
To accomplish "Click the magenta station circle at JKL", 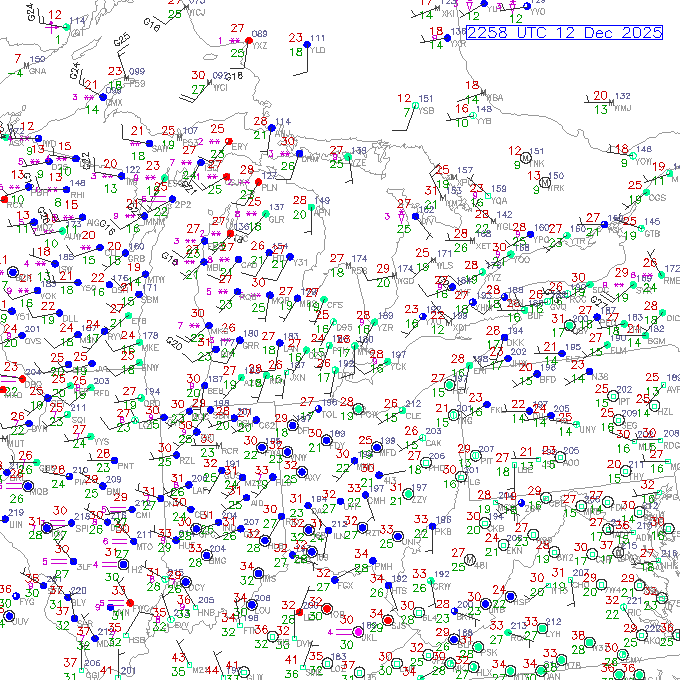I will point(358,632).
